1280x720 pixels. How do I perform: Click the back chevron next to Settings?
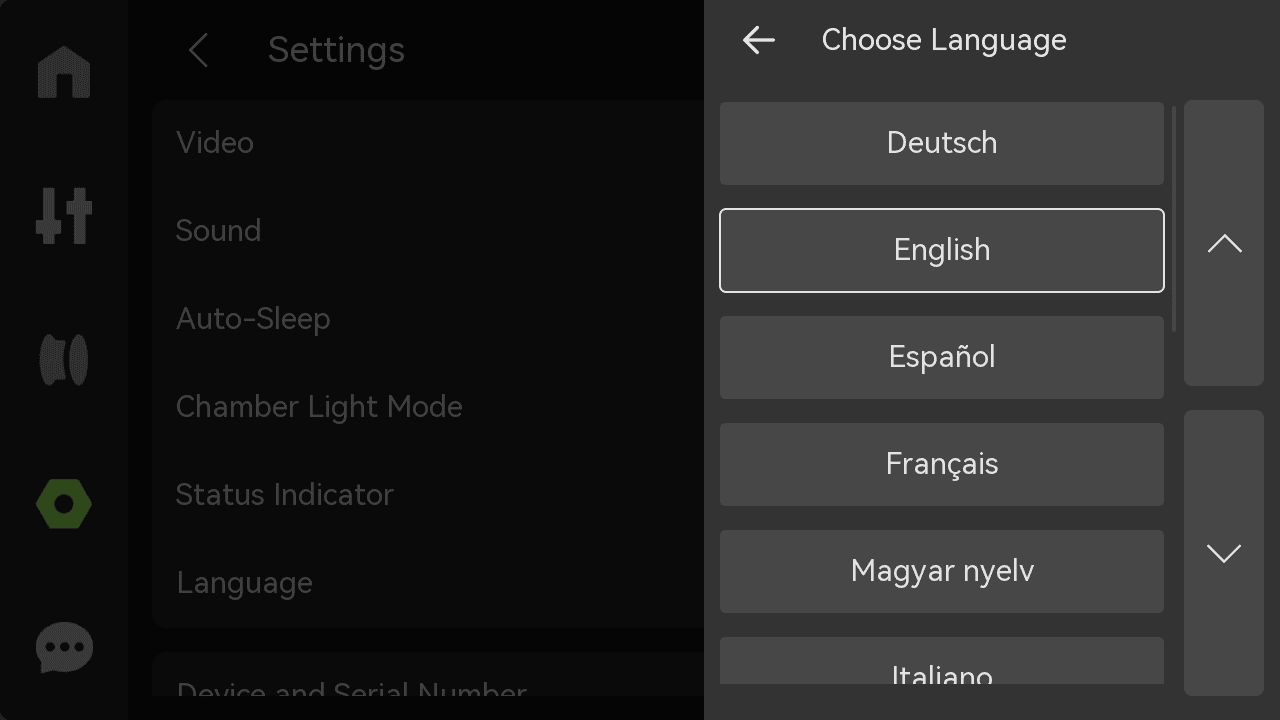(x=198, y=50)
